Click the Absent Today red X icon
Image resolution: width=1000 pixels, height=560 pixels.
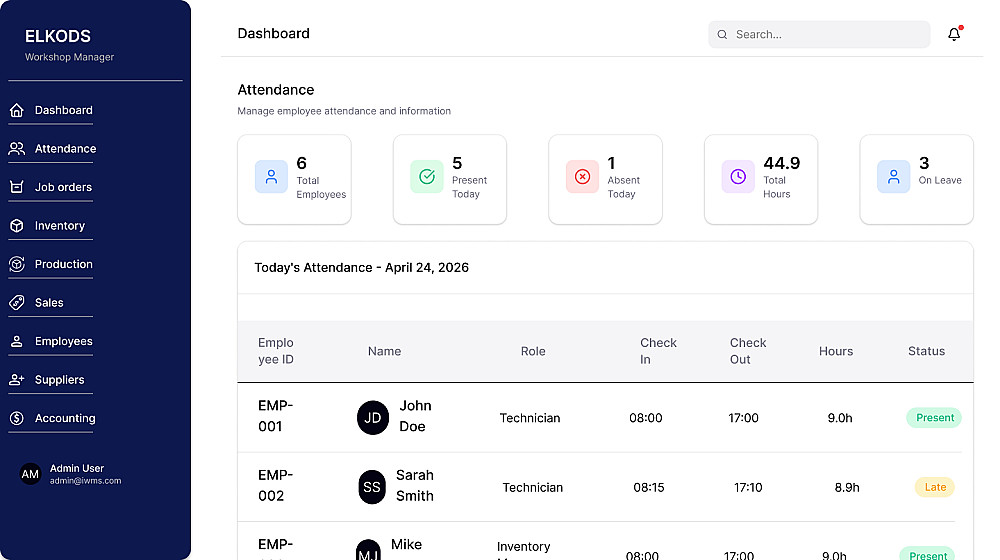582,177
